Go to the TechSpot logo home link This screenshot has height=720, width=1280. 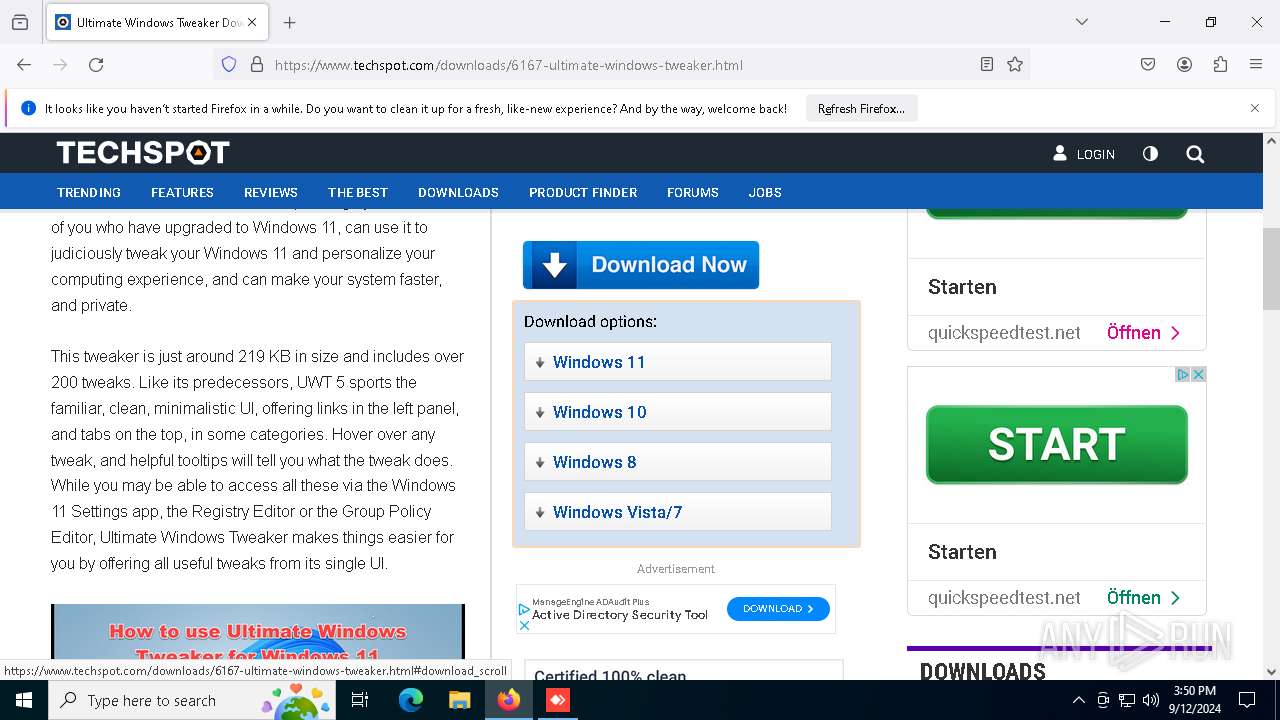pos(143,153)
